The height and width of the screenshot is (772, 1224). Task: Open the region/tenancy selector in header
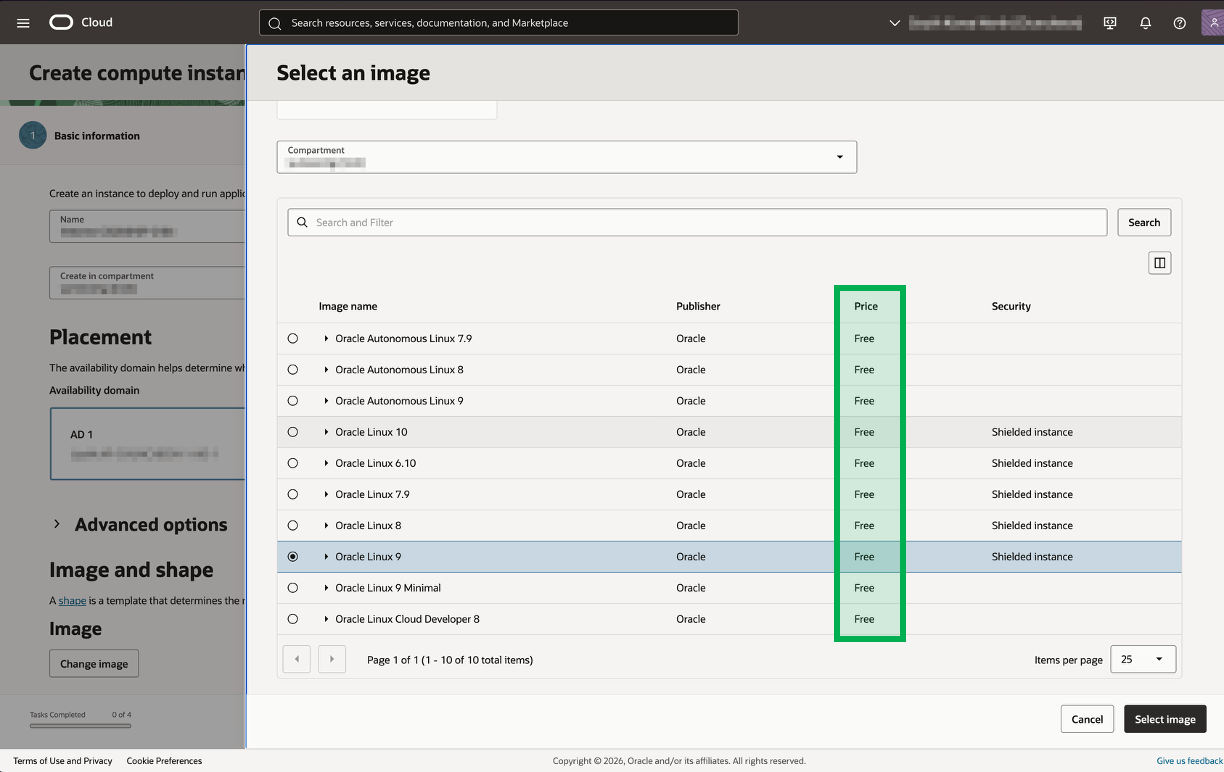click(x=985, y=23)
